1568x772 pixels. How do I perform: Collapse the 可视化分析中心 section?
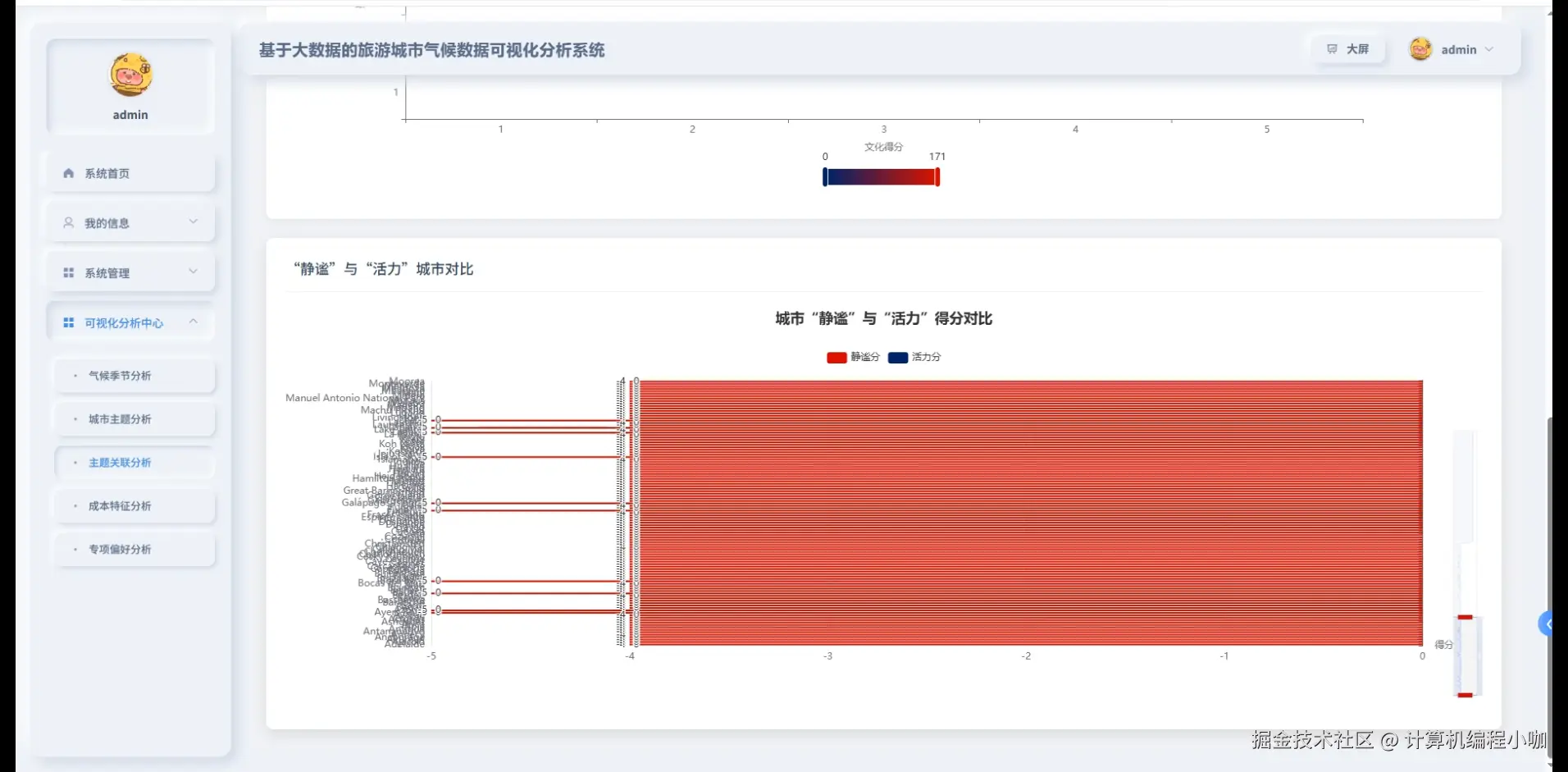click(129, 322)
